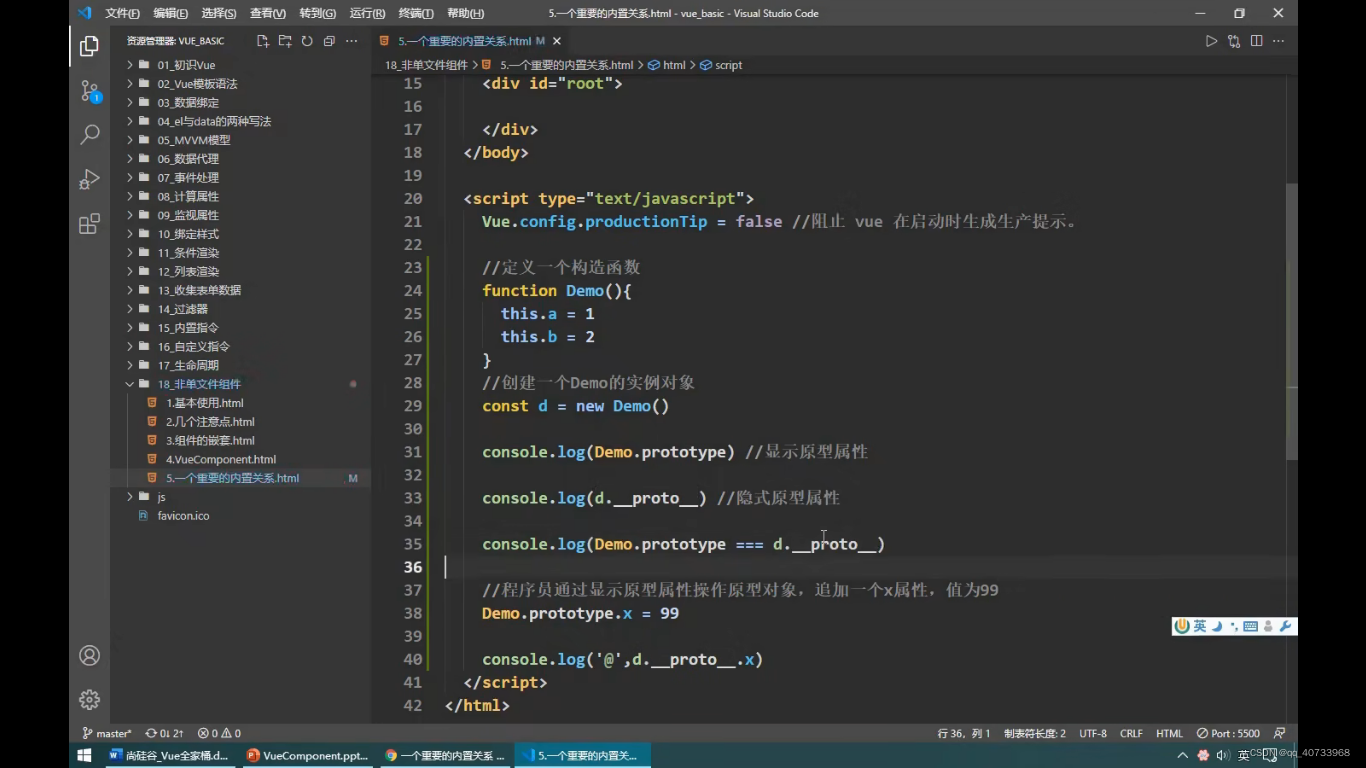The height and width of the screenshot is (768, 1366).
Task: Expand the js folder
Action: [240, 497]
